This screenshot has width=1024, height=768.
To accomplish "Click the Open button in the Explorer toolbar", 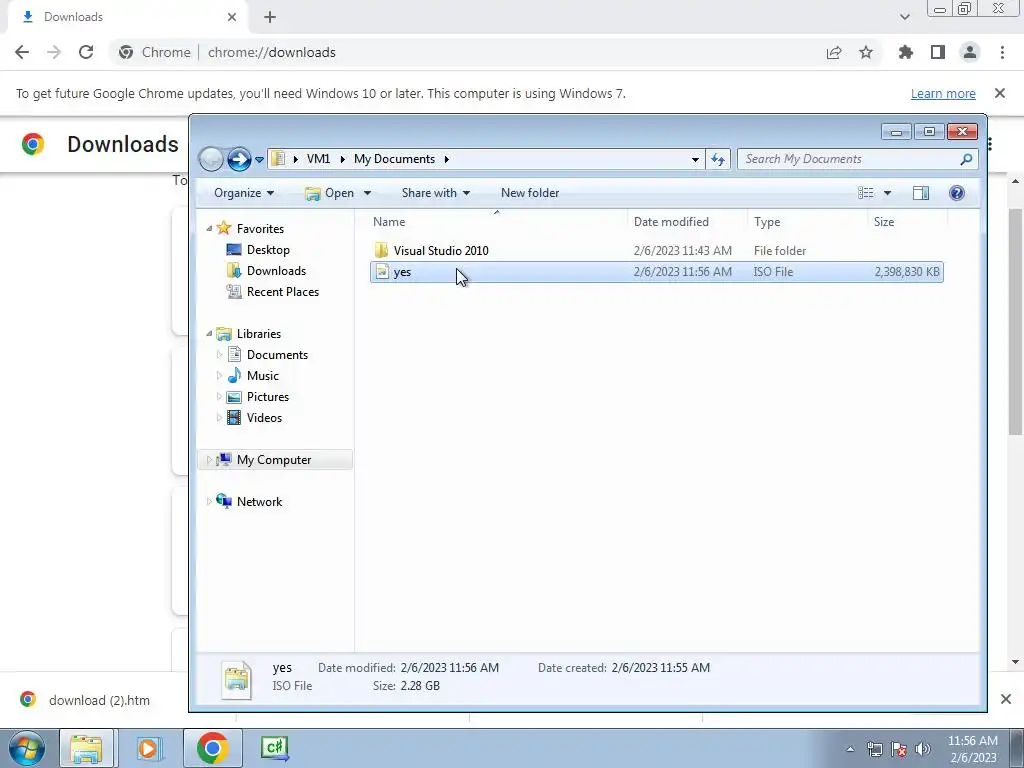I will [331, 193].
